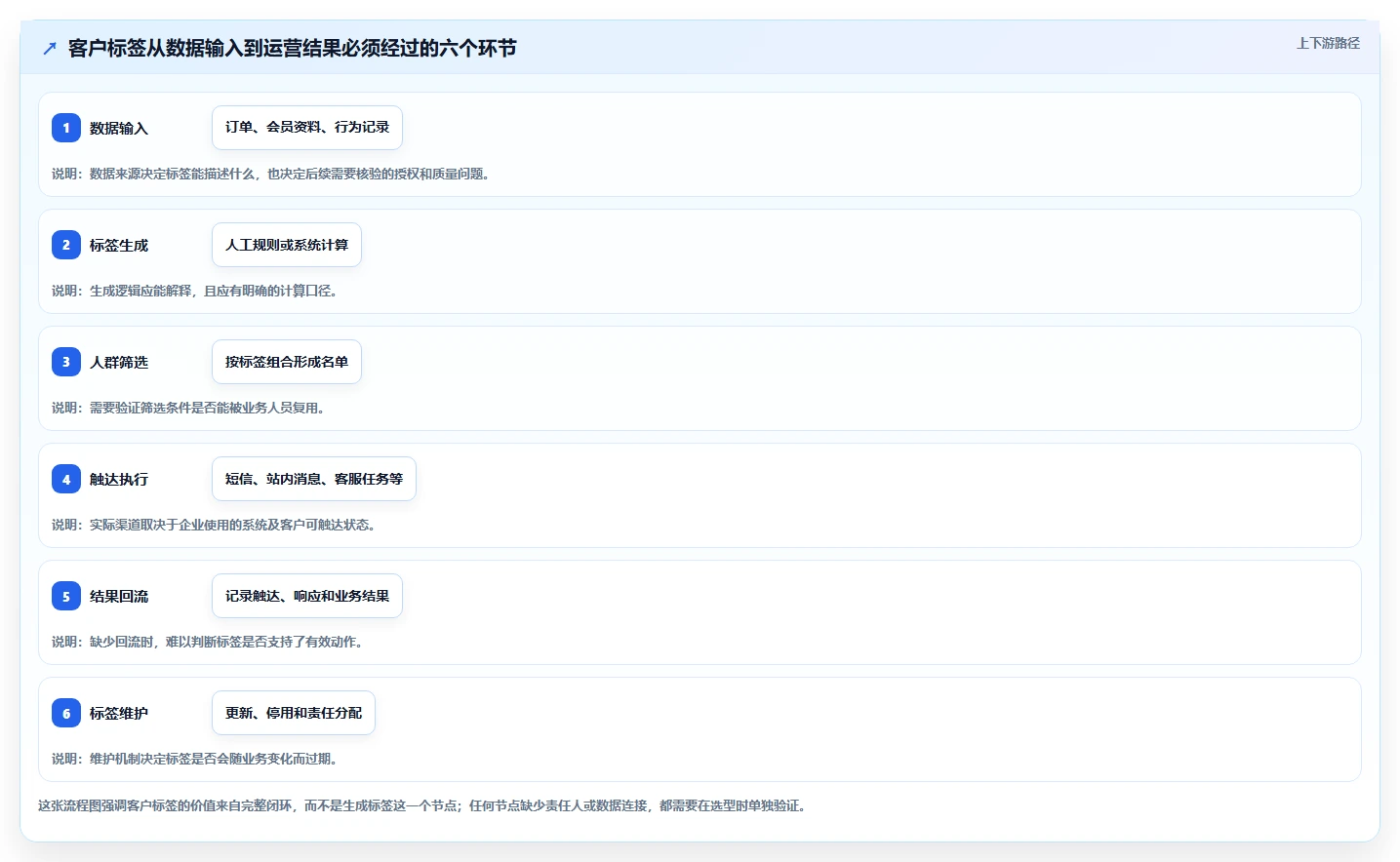This screenshot has height=862, width=1400.
Task: Click the "记录触达、响应和业务结果" chip
Action: point(307,596)
